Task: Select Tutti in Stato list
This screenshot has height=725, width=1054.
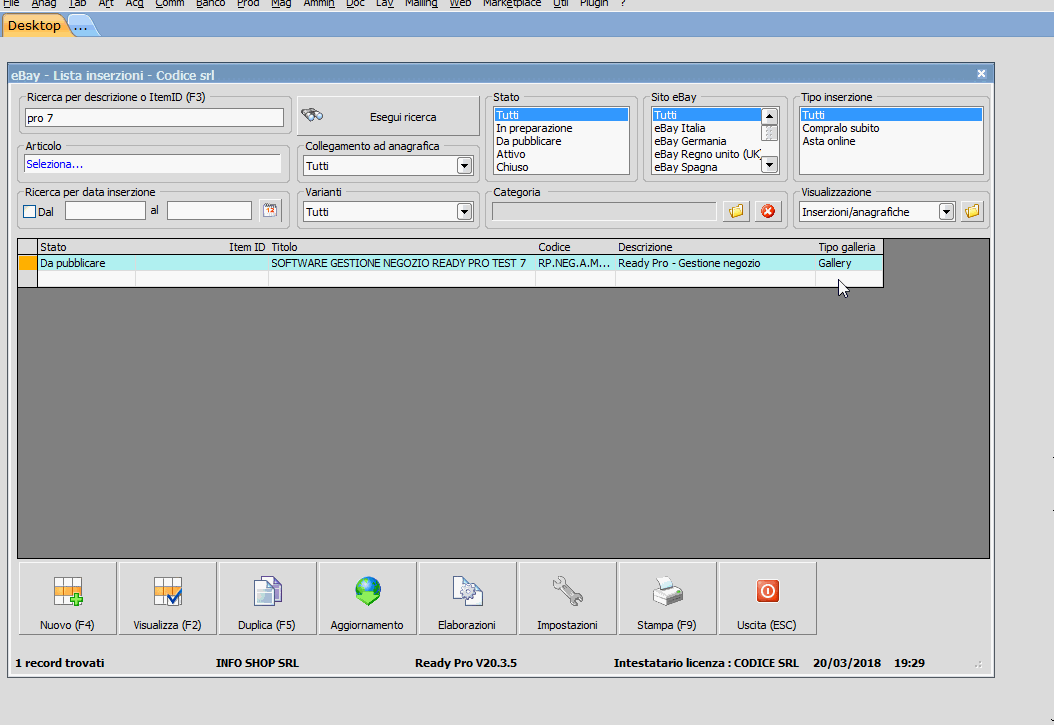Action: pyautogui.click(x=561, y=115)
